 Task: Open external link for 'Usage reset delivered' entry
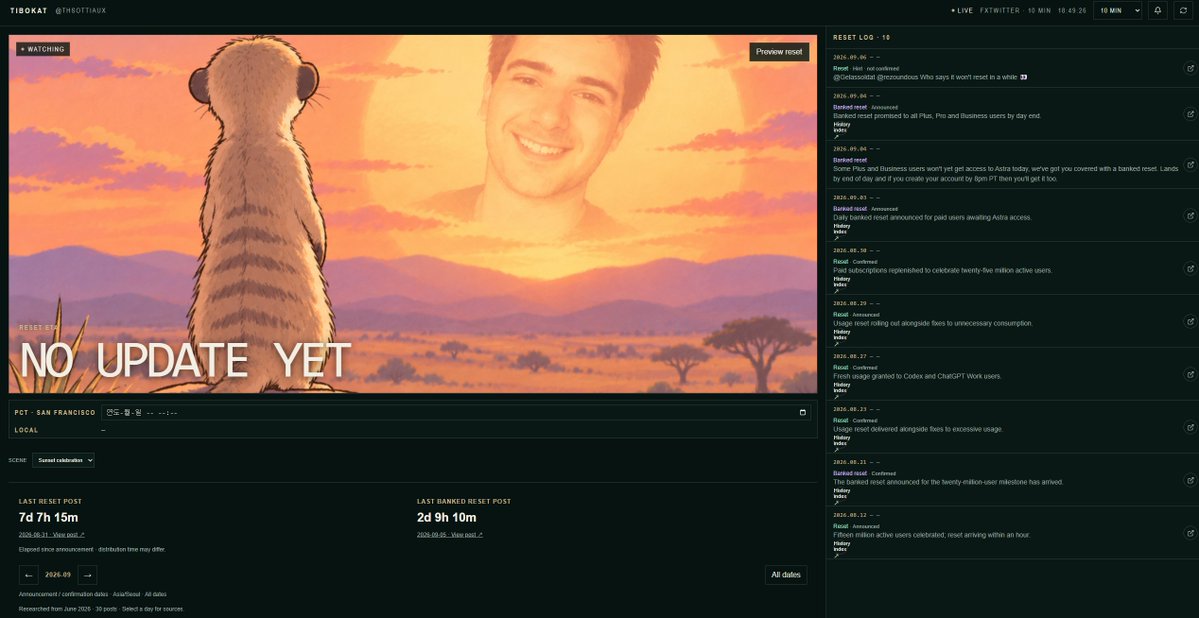[x=1190, y=427]
